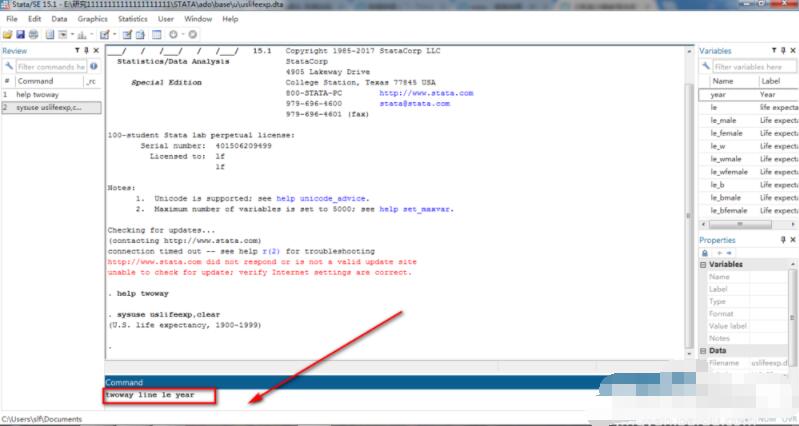Open the Graph icon dropdown arrow

coord(92,35)
